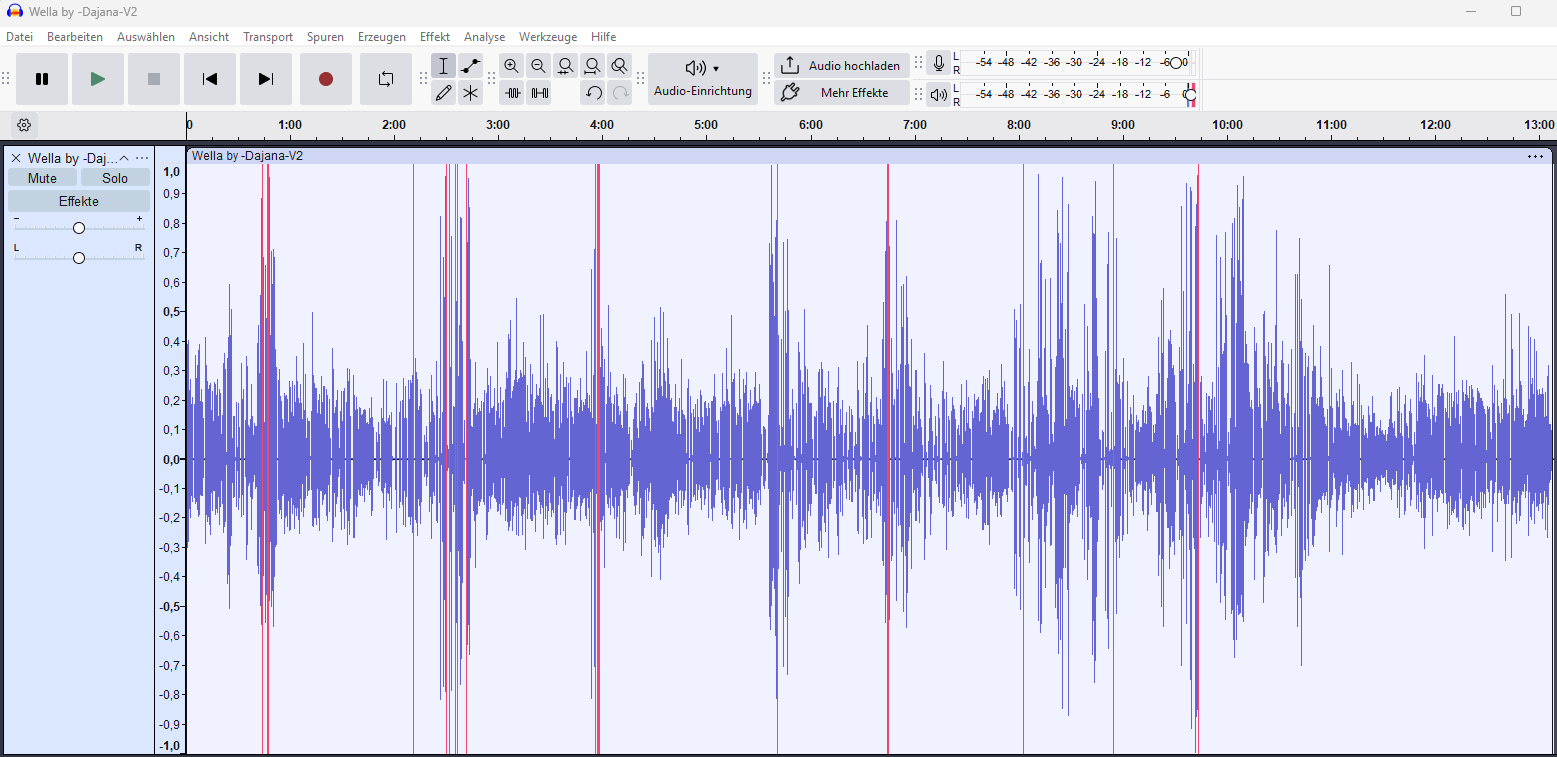Click the -0,5 value on vertical scale
The width and height of the screenshot is (1557, 757).
(x=169, y=606)
